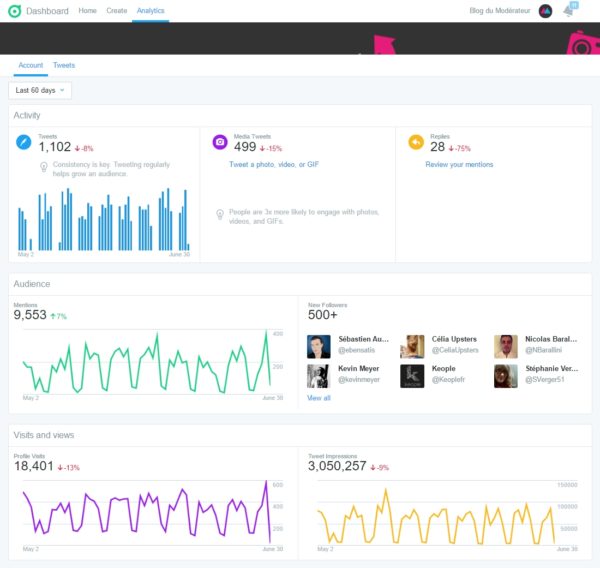This screenshot has width=600, height=568.
Task: Open Sébastien Au... follower profile picture
Action: point(319,346)
